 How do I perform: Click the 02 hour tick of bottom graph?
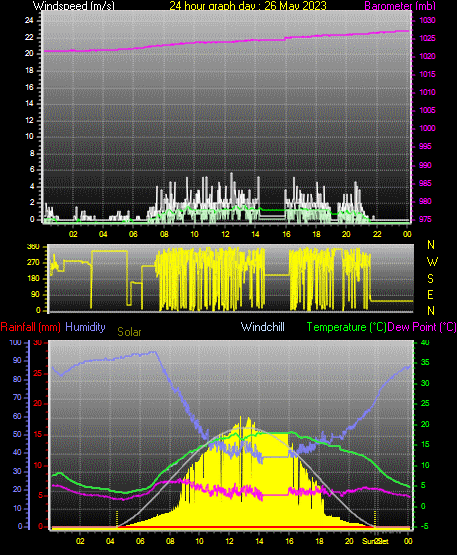click(x=80, y=541)
